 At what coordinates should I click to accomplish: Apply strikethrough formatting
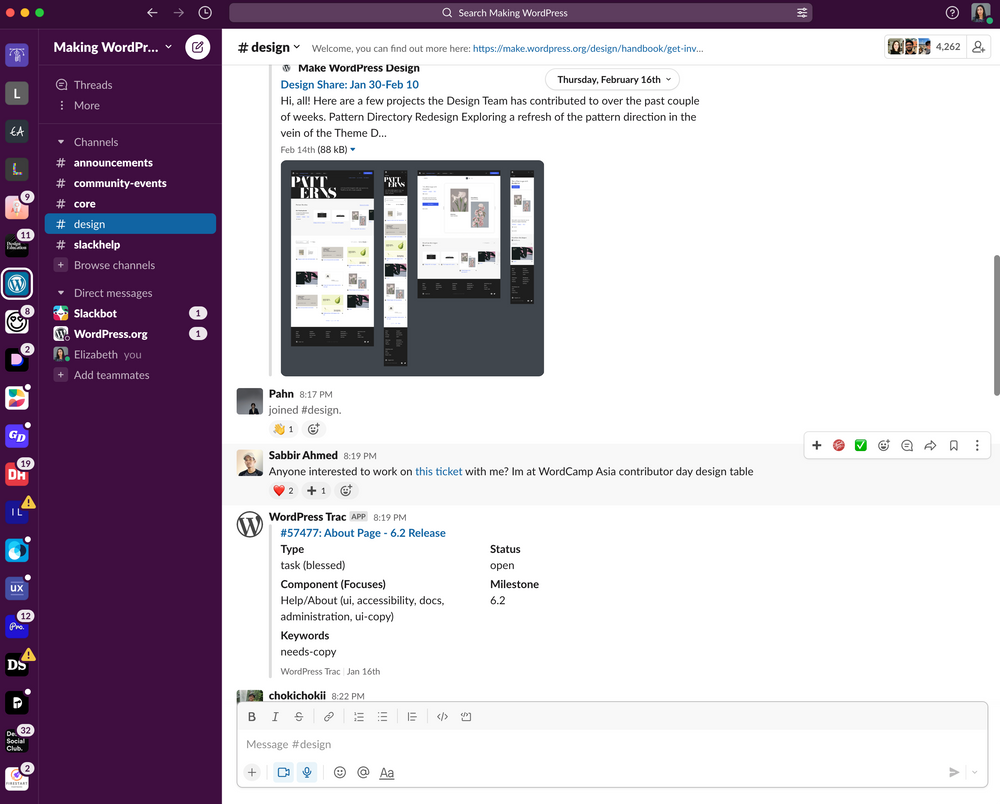pos(299,716)
